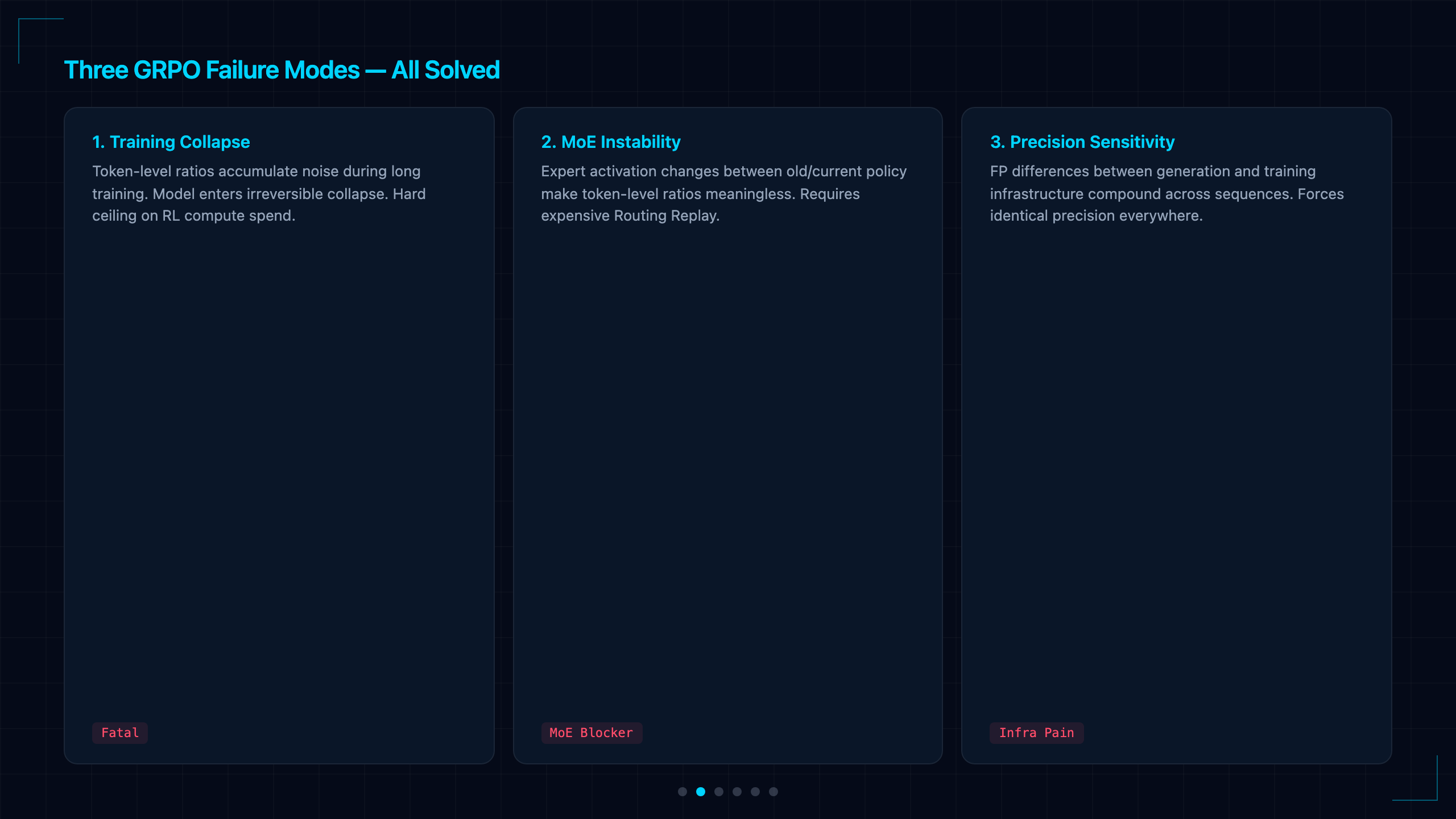1456x819 pixels.
Task: Click empty area of Training Collapse card
Action: (x=279, y=455)
